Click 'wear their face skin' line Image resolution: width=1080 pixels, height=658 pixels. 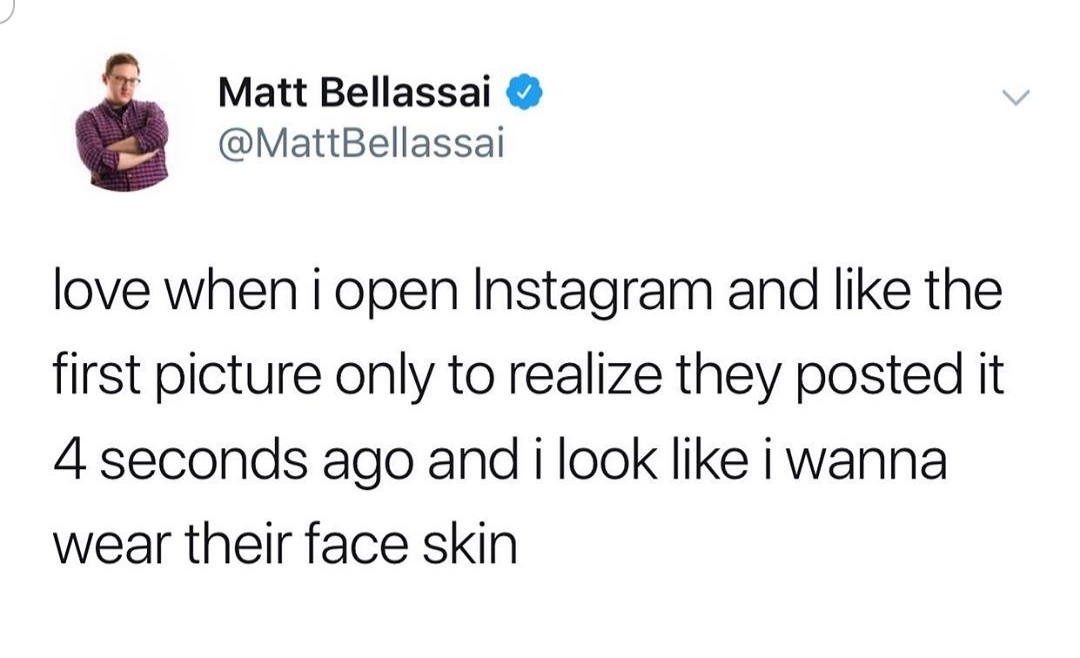point(283,544)
